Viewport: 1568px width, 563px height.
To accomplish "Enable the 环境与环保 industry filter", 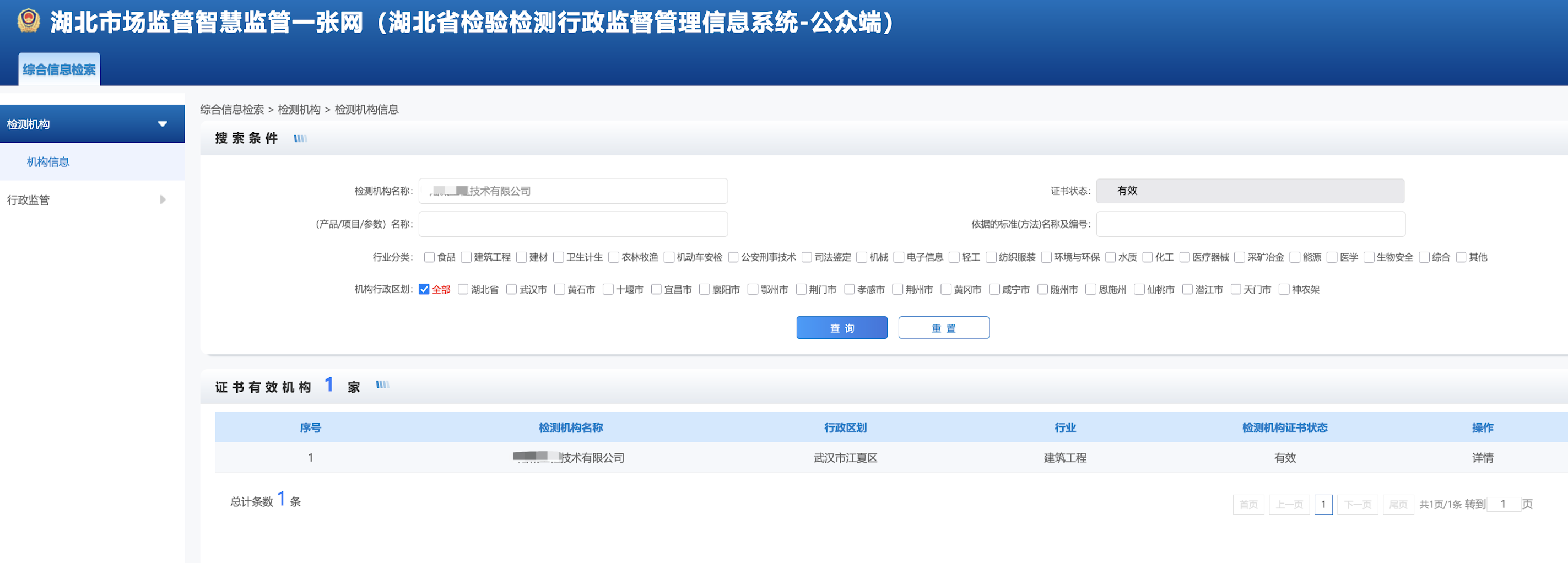I will (1046, 257).
